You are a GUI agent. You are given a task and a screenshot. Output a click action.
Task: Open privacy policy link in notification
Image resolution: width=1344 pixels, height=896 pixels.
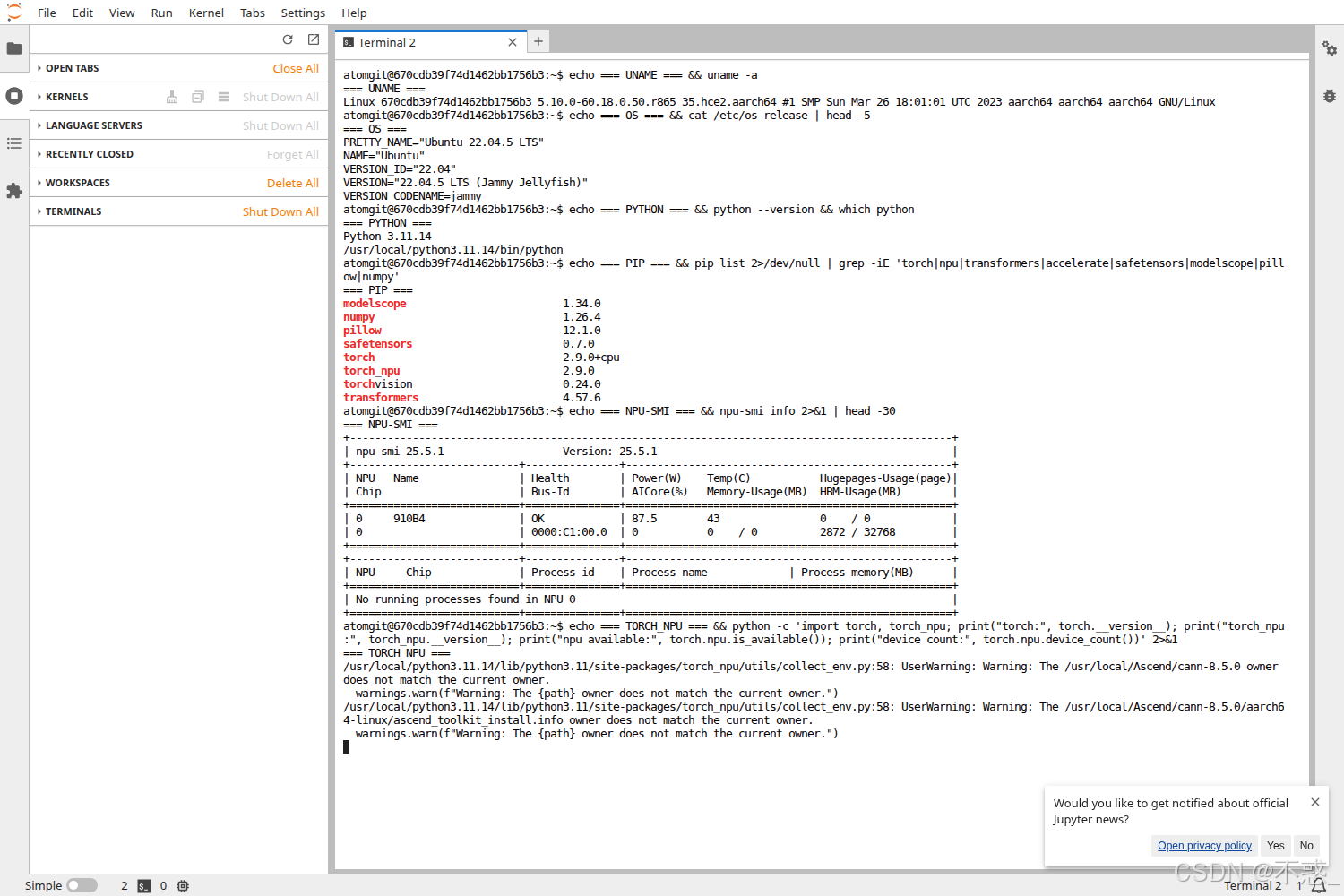click(x=1204, y=845)
